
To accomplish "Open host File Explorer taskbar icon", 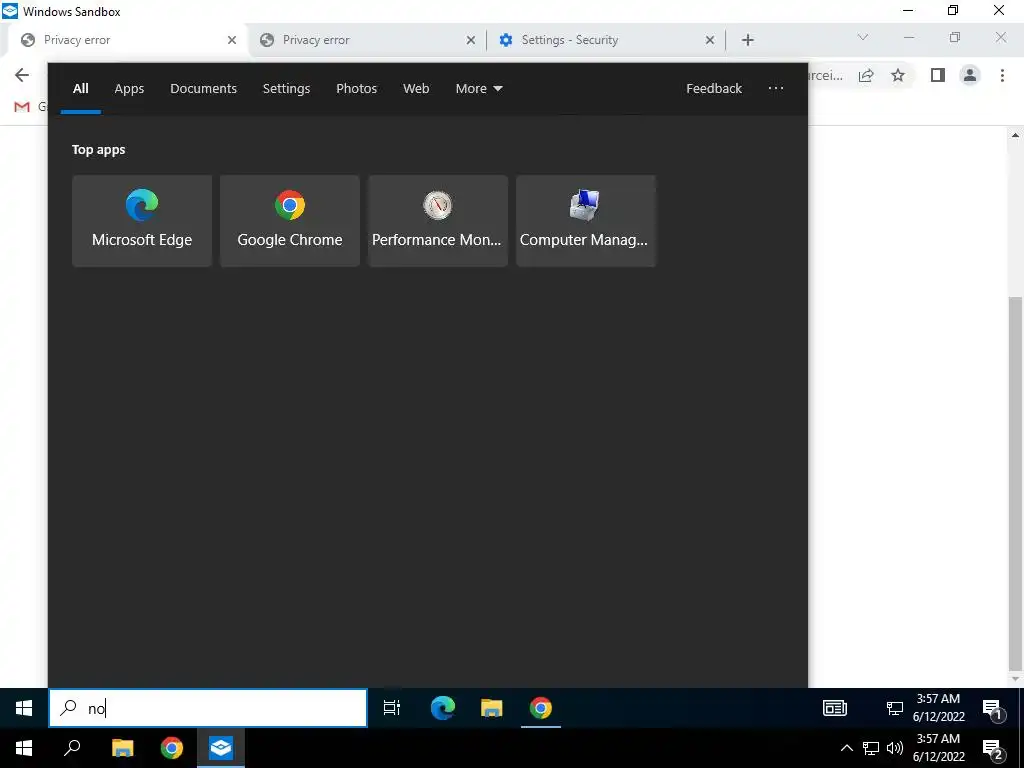I will (x=122, y=748).
